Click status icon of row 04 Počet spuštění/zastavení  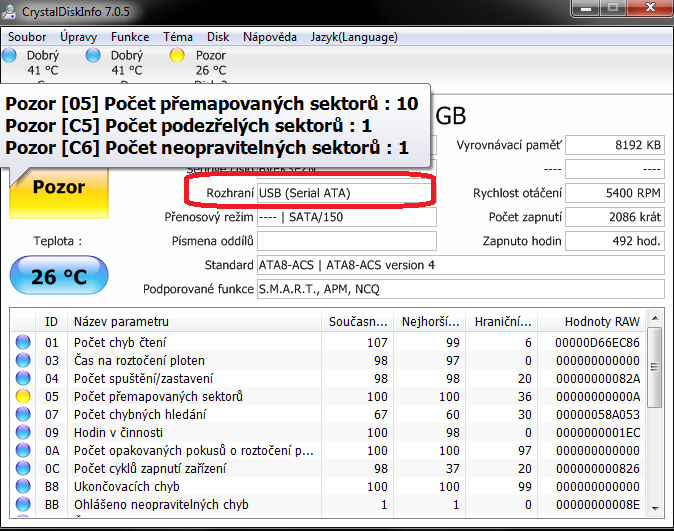23,378
